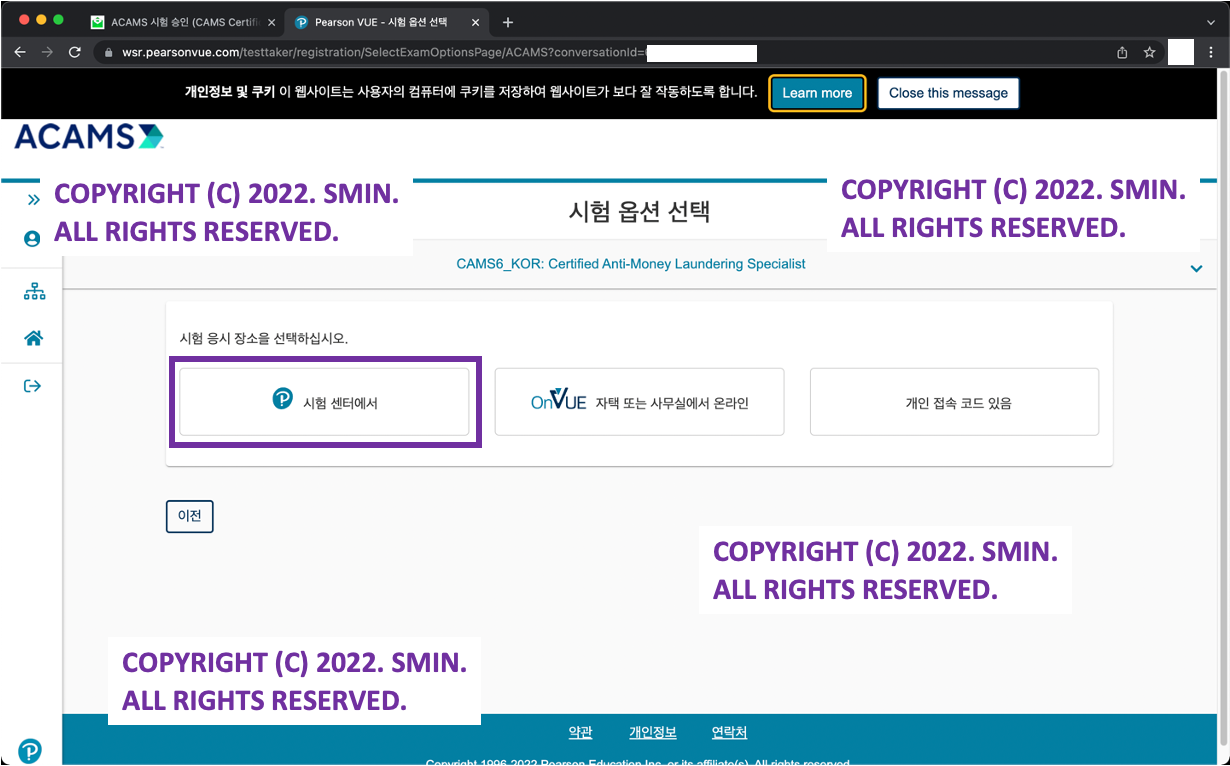Open the 개인정보 footer link

[653, 732]
